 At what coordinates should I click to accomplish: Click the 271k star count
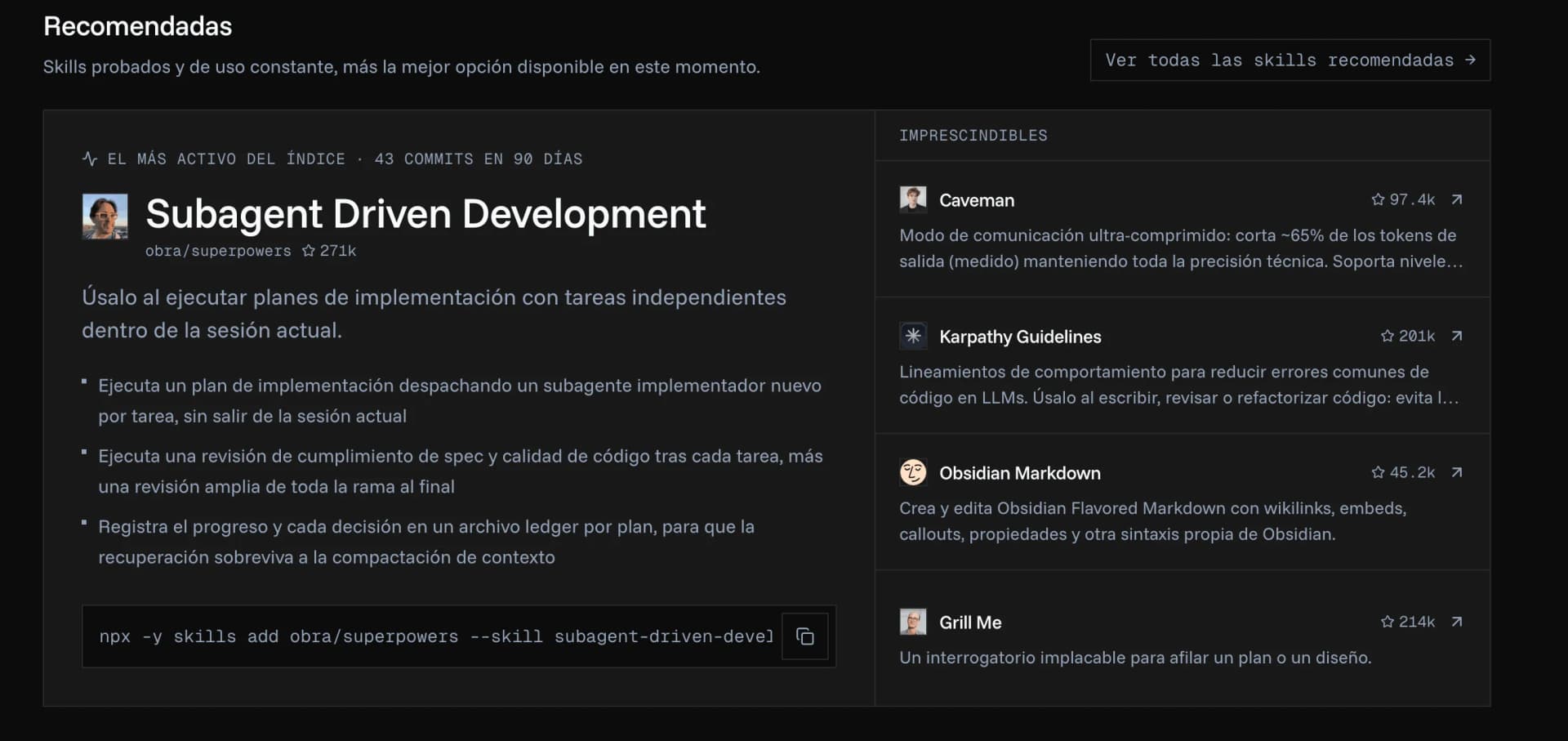click(338, 251)
